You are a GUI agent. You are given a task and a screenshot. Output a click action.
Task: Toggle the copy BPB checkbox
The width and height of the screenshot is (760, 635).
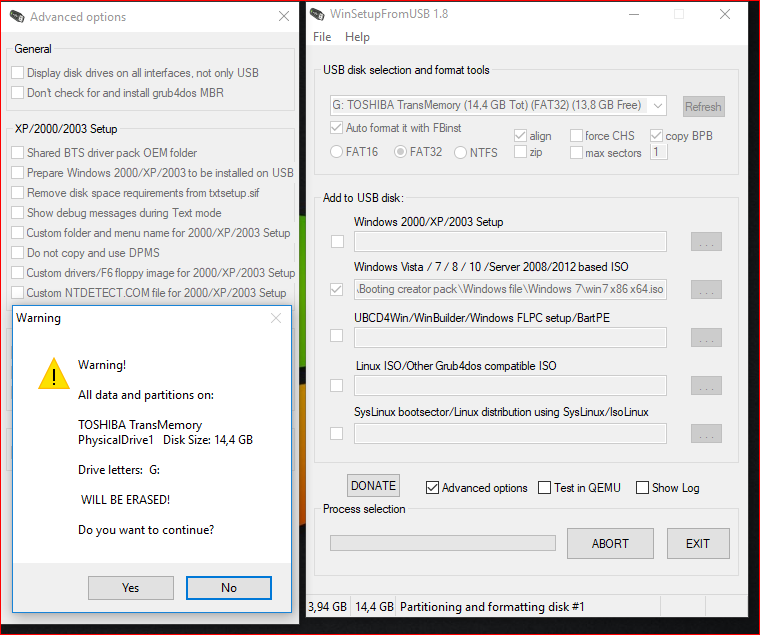tap(656, 136)
